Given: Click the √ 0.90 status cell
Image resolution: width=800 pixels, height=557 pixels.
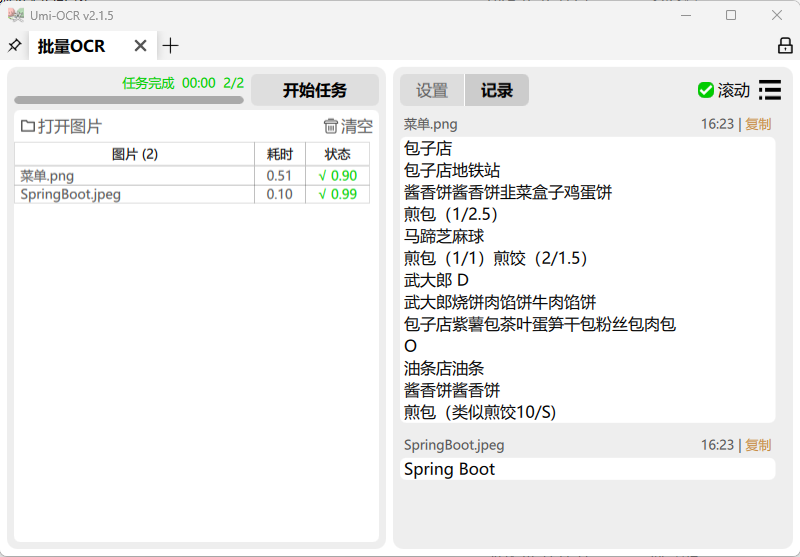Looking at the screenshot, I should pos(338,176).
